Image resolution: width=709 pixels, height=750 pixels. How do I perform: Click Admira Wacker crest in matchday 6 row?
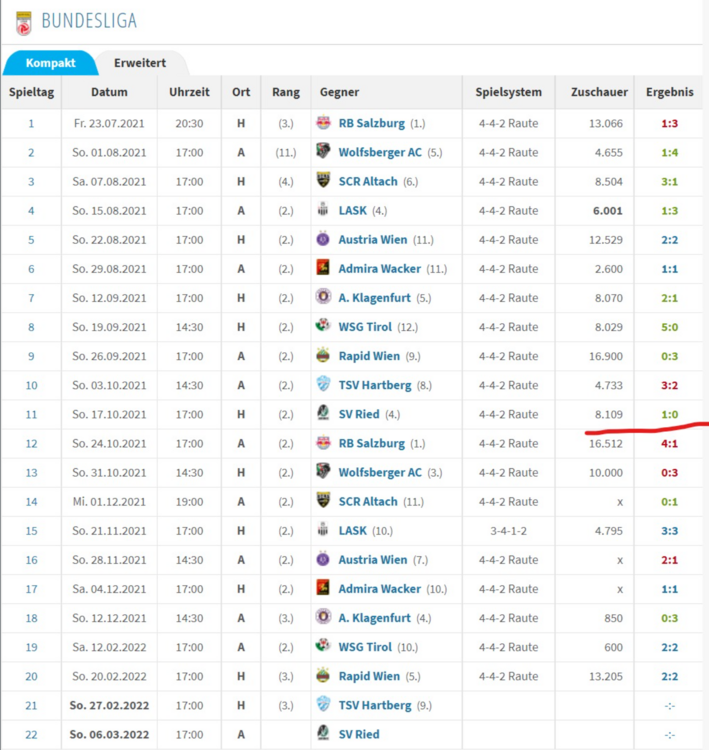(x=323, y=268)
